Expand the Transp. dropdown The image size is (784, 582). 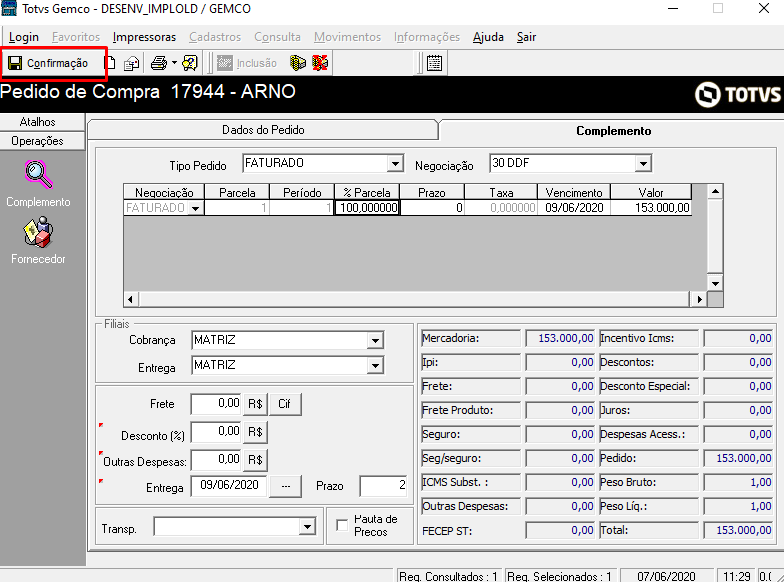(307, 526)
